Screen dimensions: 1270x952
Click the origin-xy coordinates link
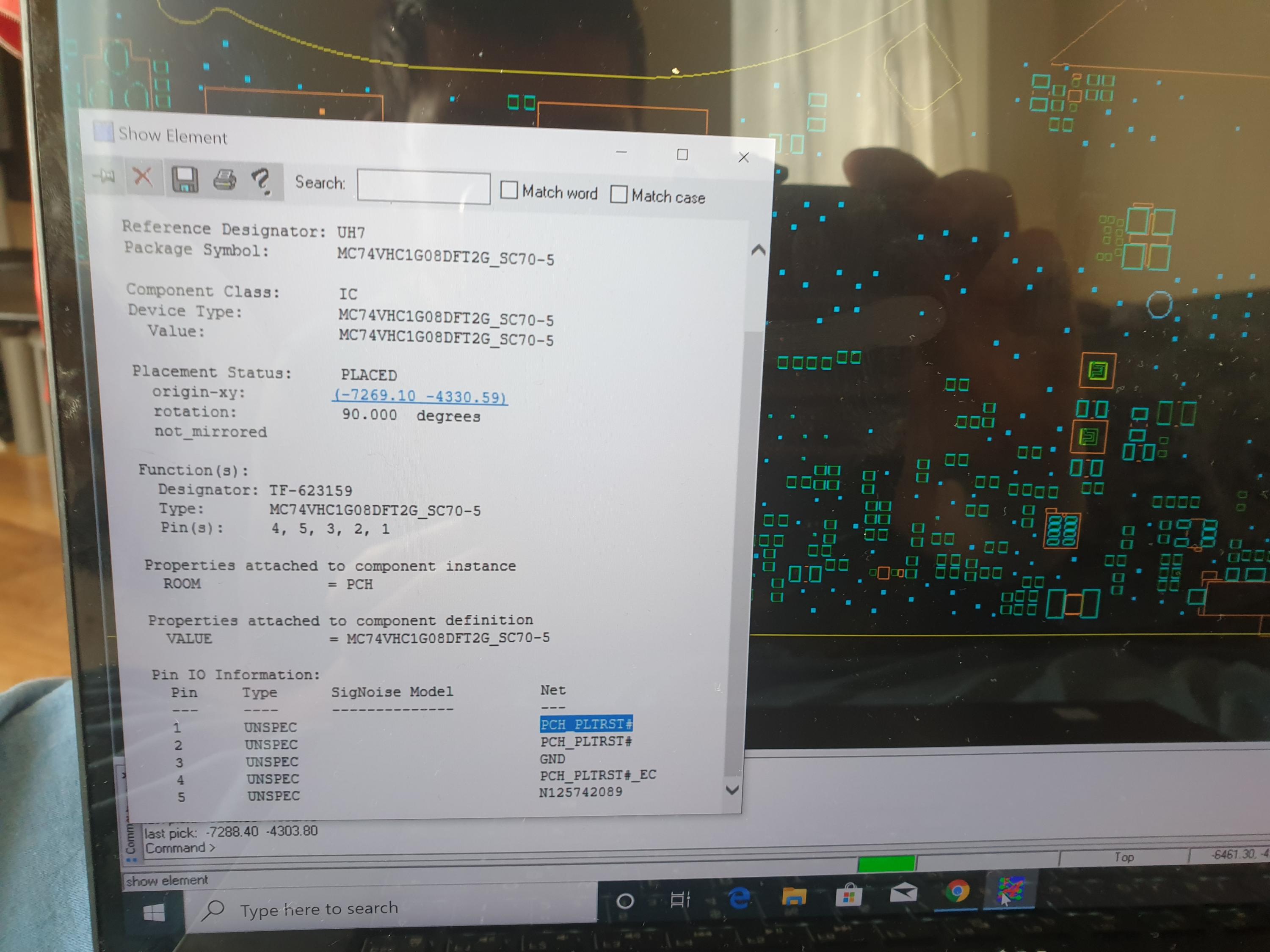[x=420, y=396]
